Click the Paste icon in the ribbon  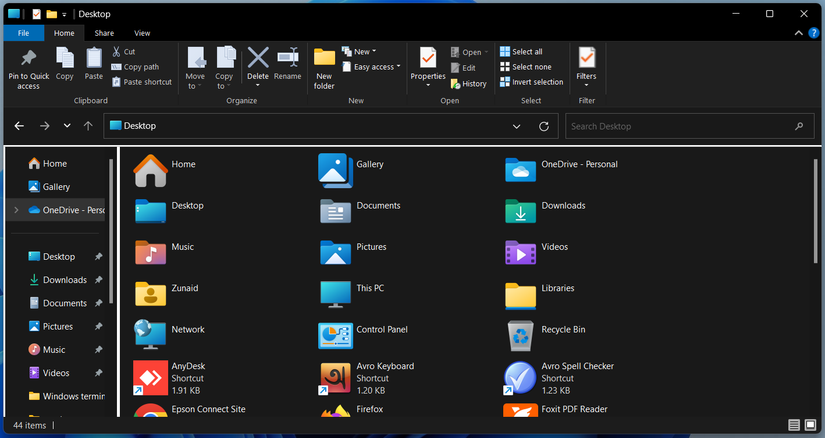(x=93, y=60)
